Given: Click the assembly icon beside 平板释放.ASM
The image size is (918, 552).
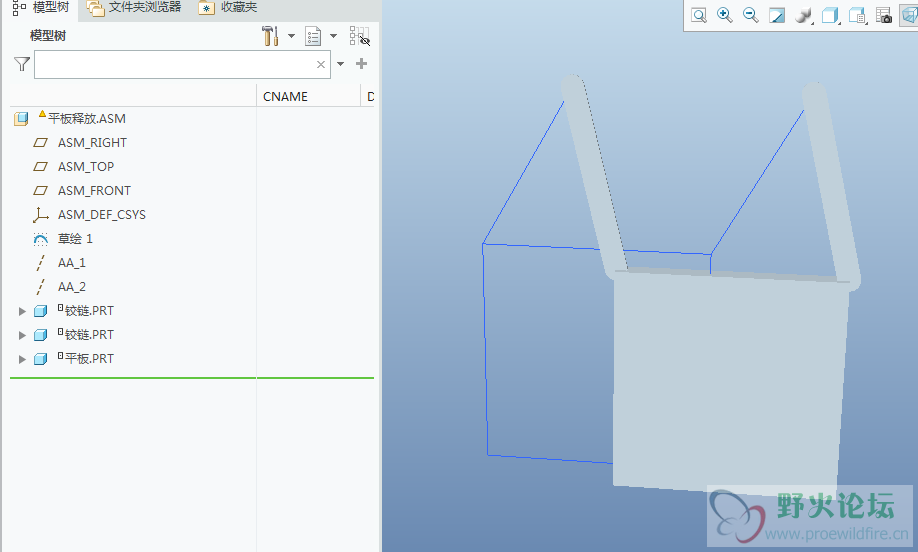Looking at the screenshot, I should click(21, 119).
